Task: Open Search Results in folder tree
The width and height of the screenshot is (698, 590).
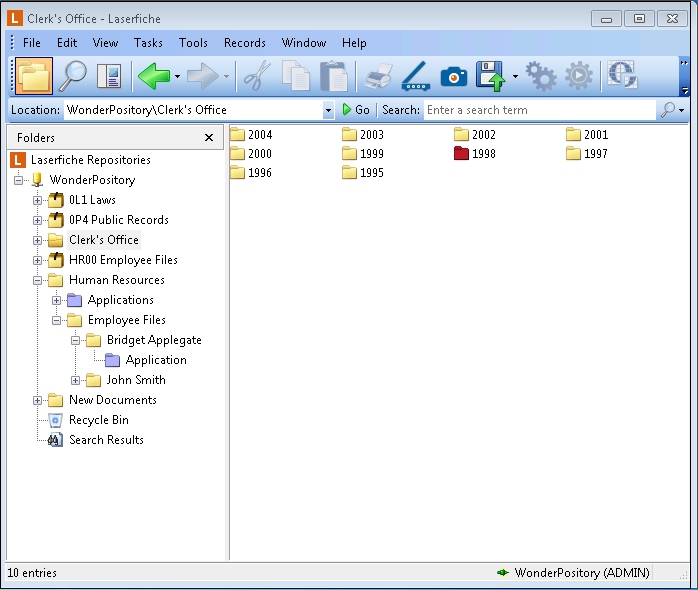Action: [x=96, y=440]
